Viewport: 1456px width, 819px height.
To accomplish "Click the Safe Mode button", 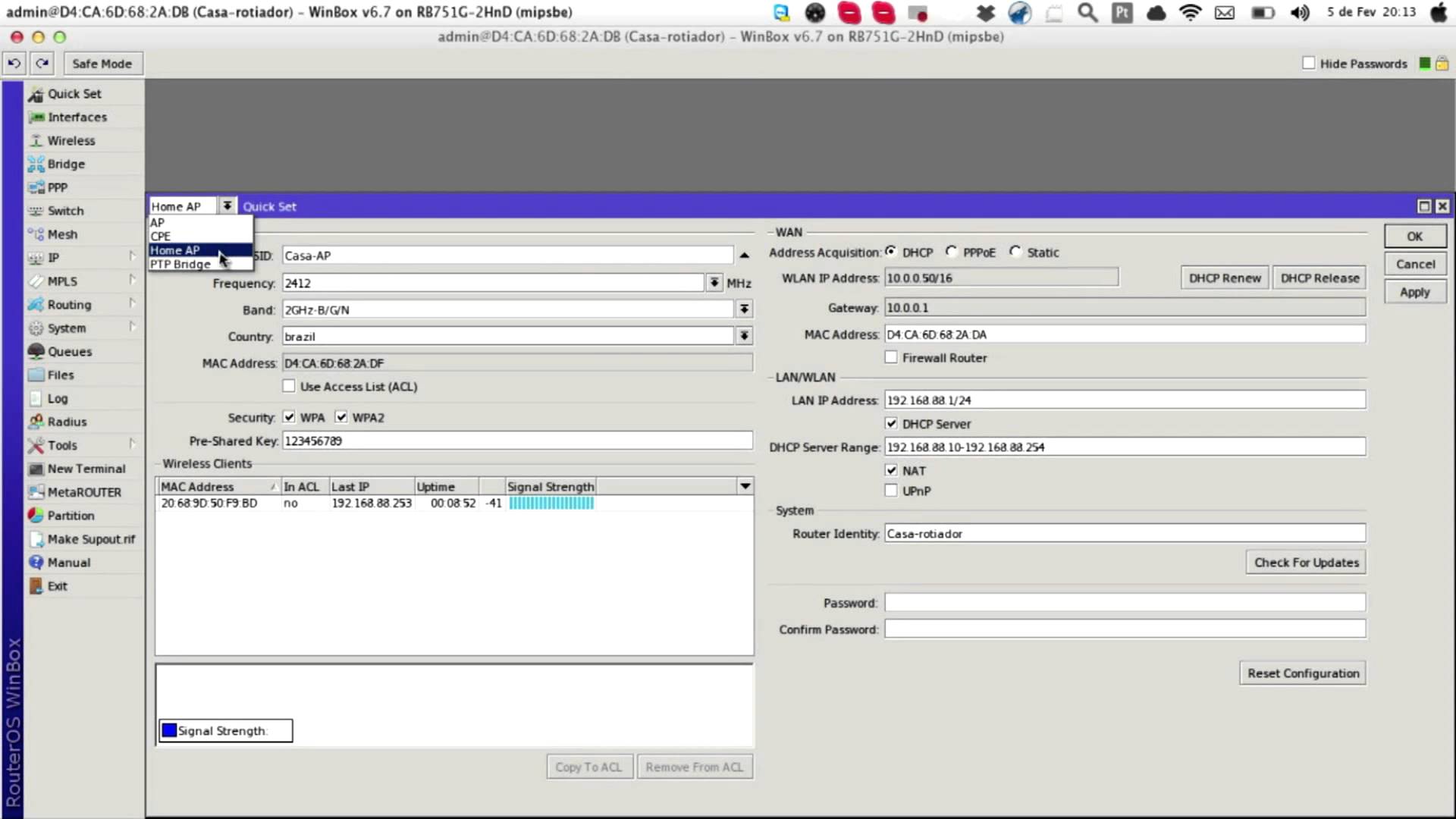I will (102, 64).
